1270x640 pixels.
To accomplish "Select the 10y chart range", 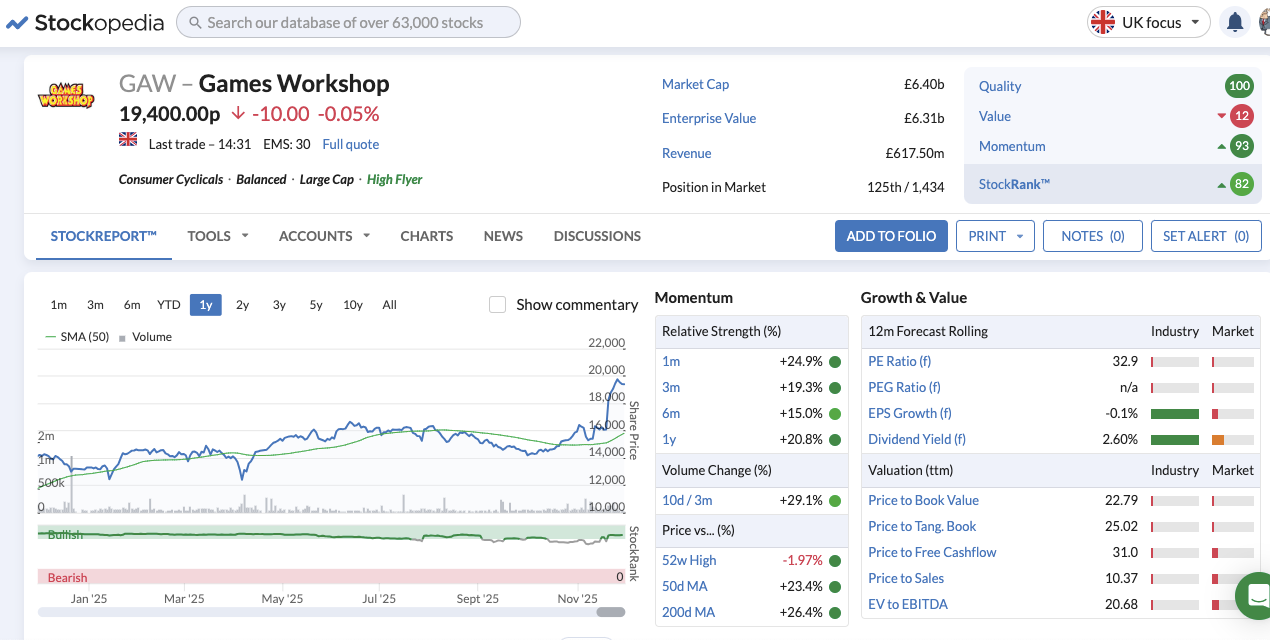I will tap(353, 305).
